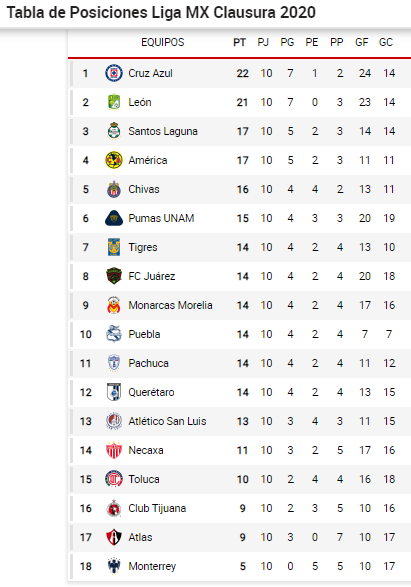Click the Cruz Azul team crest

click(x=114, y=73)
